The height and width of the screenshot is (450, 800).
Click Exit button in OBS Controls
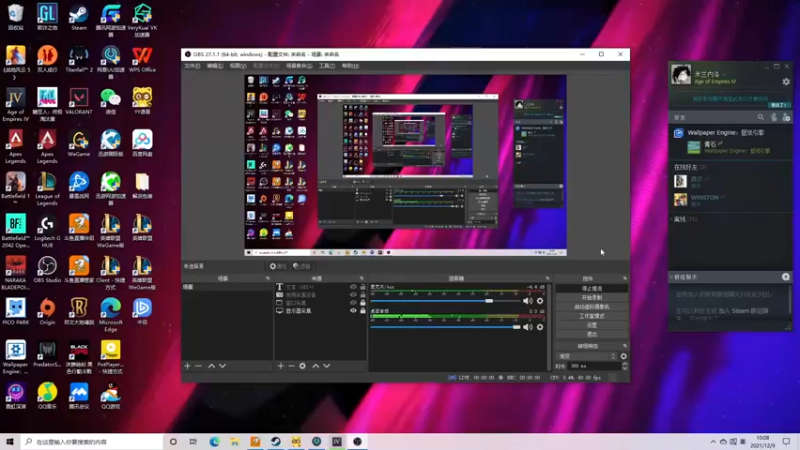pos(591,334)
